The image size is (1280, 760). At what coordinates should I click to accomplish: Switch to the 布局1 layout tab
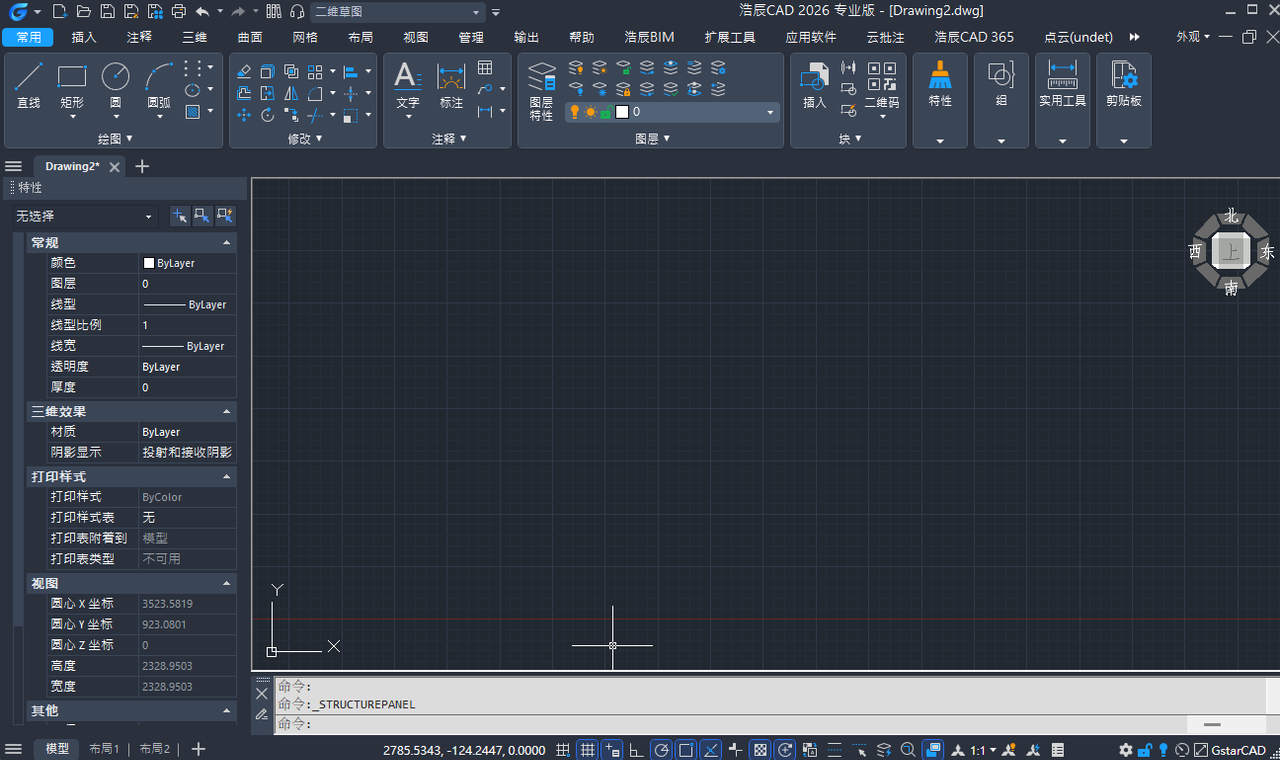point(104,749)
